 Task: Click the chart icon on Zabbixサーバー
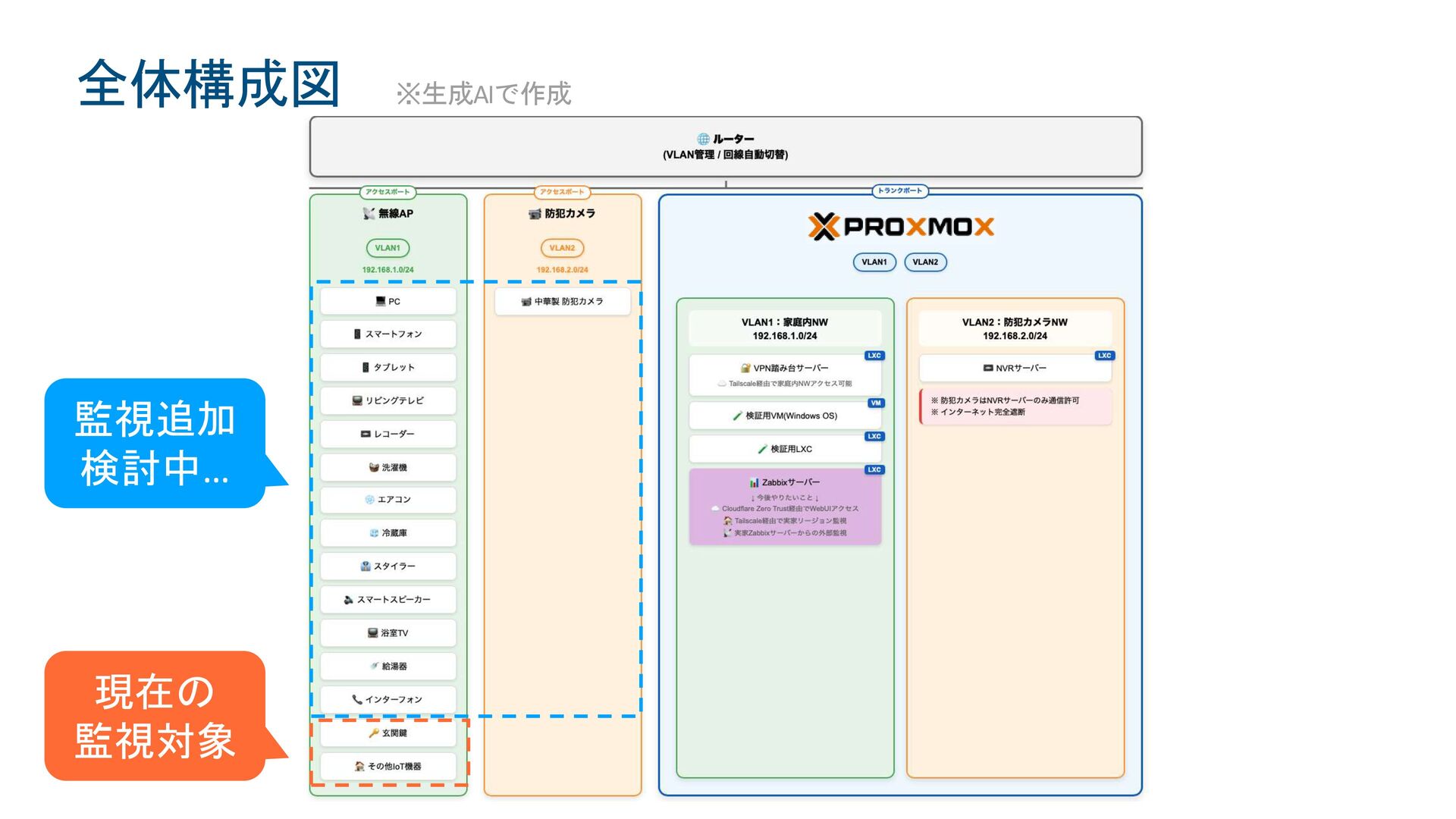pyautogui.click(x=754, y=483)
